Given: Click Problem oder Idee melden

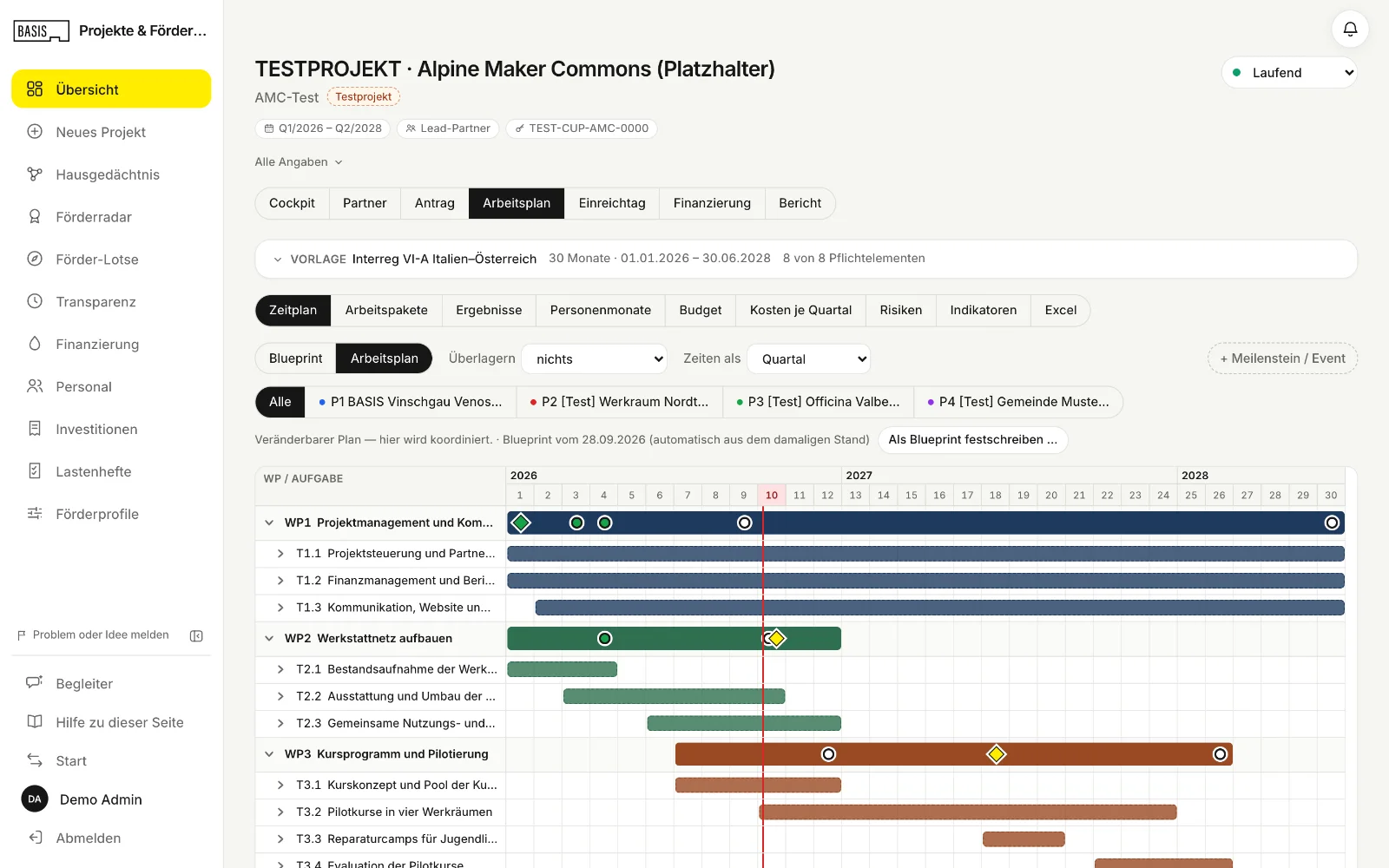Looking at the screenshot, I should [93, 635].
